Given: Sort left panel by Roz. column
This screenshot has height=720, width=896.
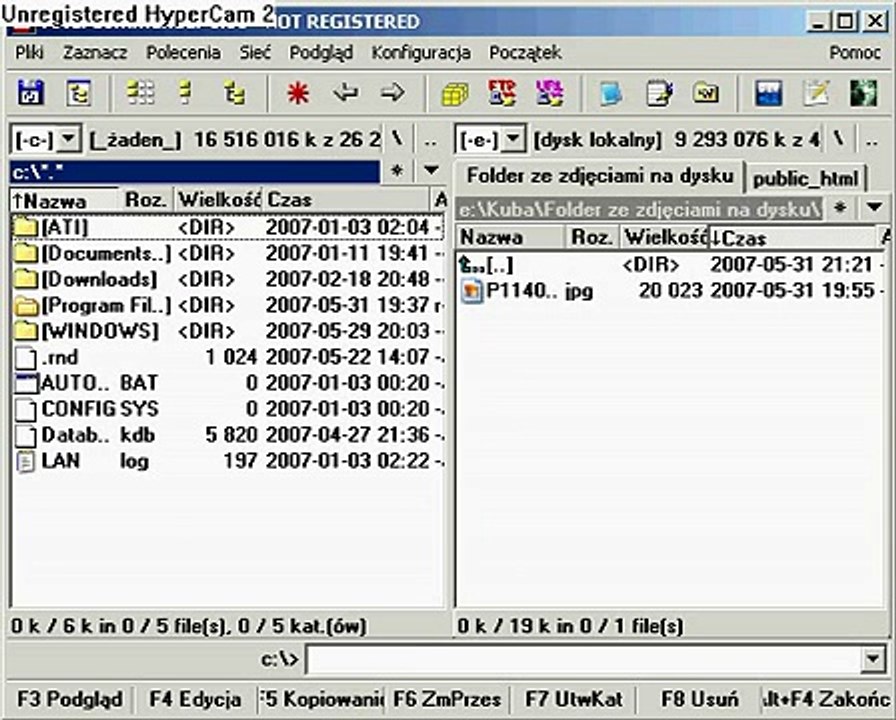Looking at the screenshot, I should 146,200.
